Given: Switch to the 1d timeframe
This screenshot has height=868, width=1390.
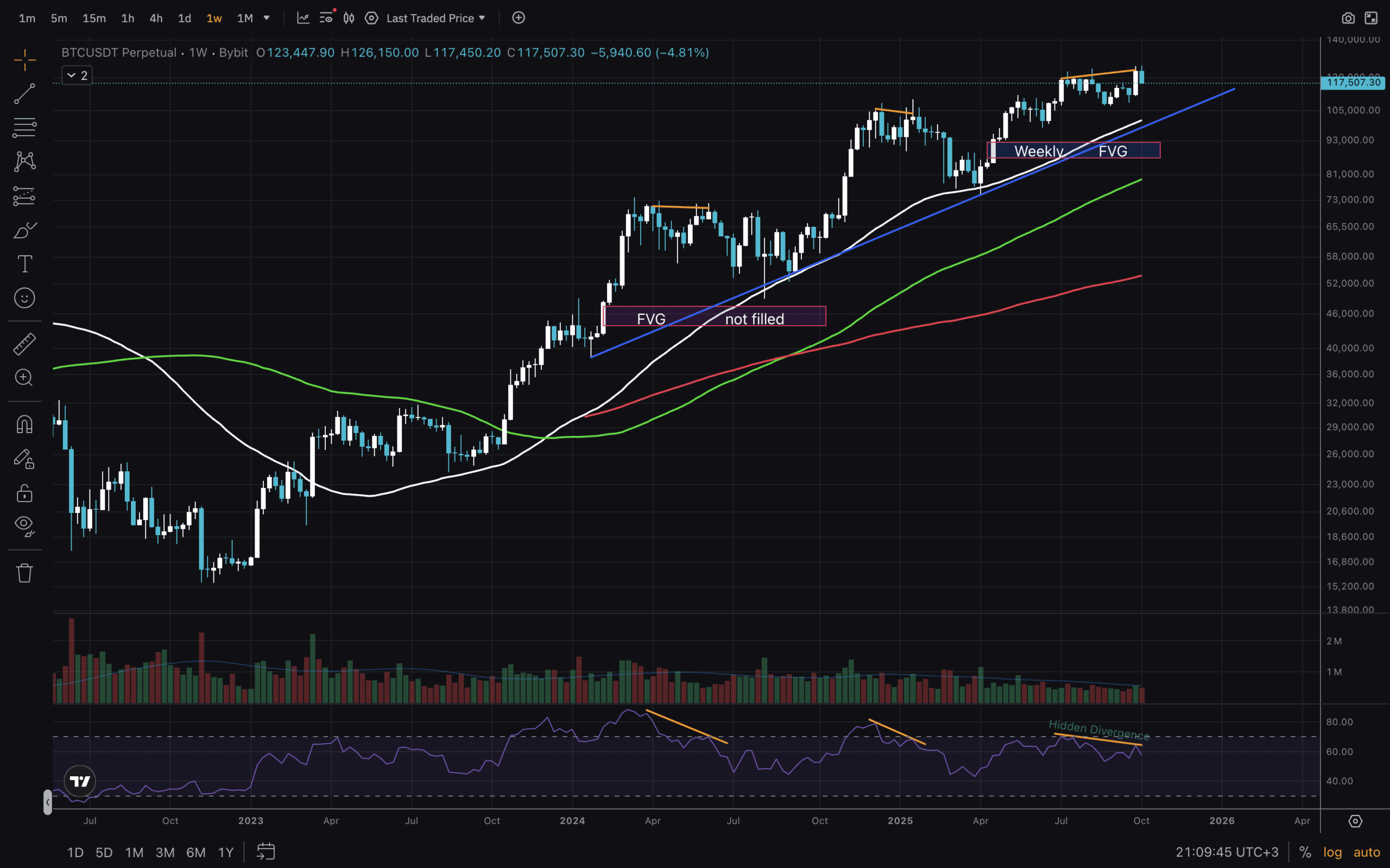Looking at the screenshot, I should 184,18.
